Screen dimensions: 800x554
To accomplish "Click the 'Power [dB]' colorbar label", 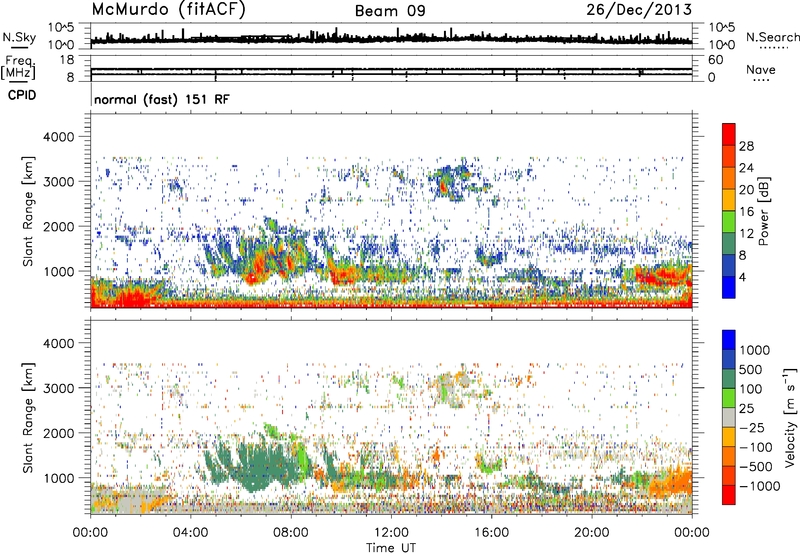I will (x=763, y=211).
